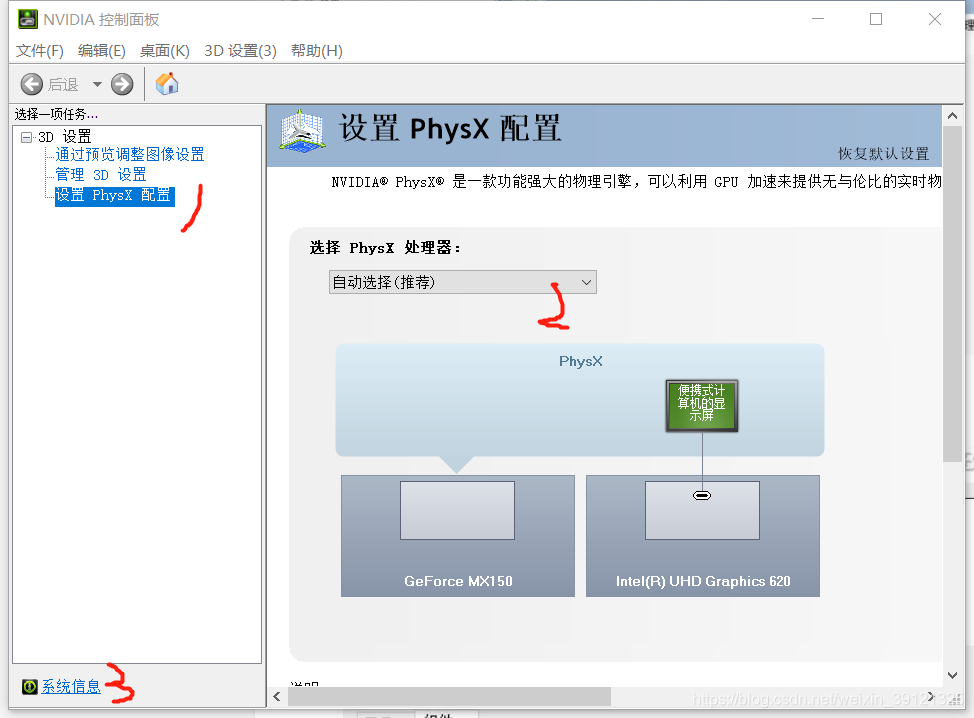This screenshot has width=974, height=718.
Task: Open the 文件(F) menu
Action: (40, 51)
